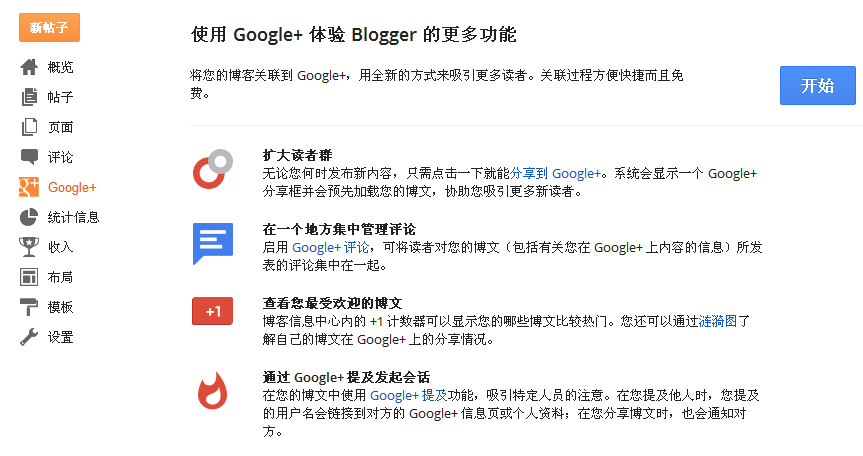
Task: Open the 统计信息 pie chart icon
Action: (x=29, y=217)
